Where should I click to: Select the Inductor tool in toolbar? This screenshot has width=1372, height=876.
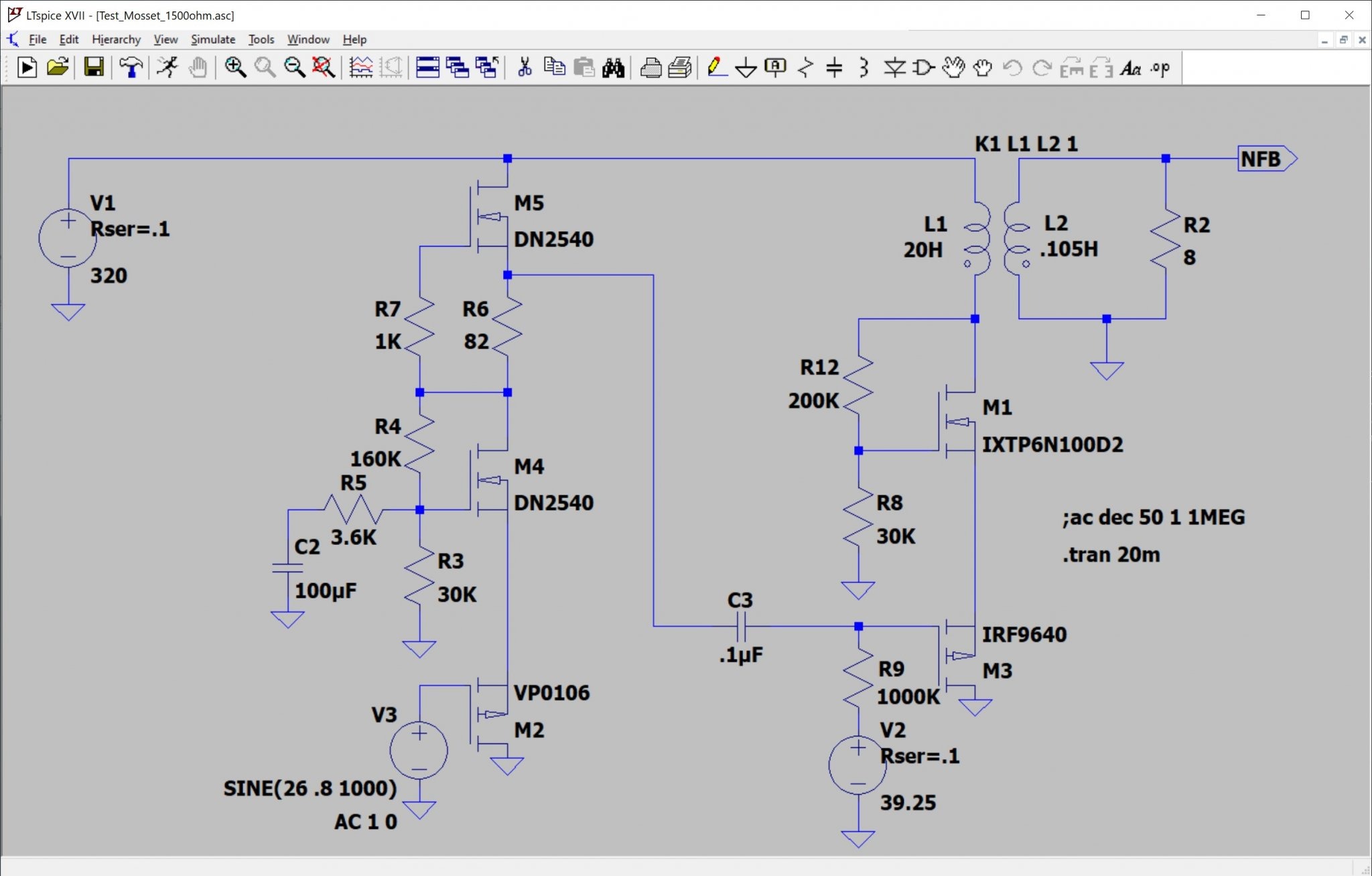pos(864,68)
